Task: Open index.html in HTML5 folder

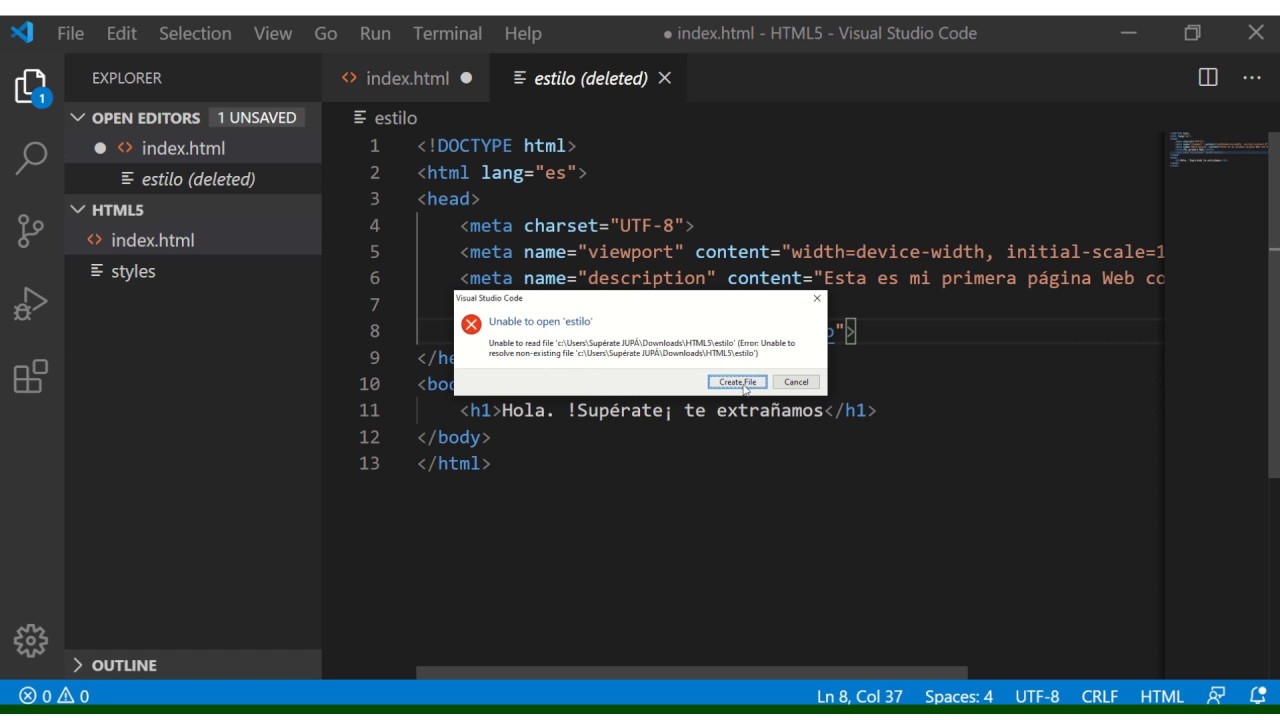Action: click(193, 240)
